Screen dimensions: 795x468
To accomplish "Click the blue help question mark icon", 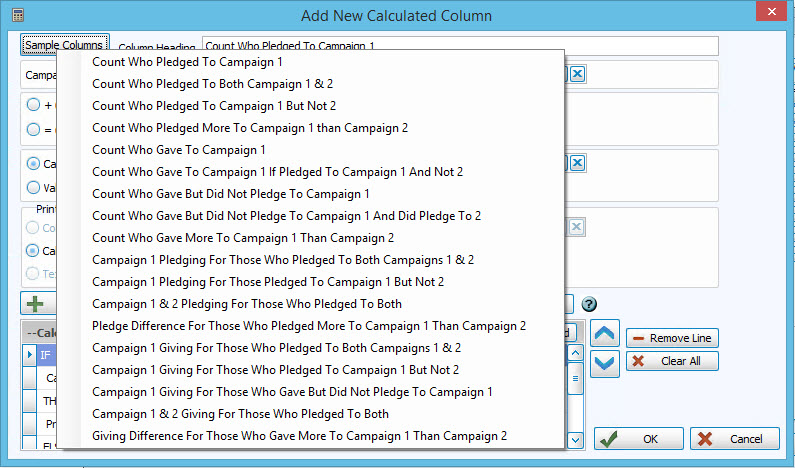I will pyautogui.click(x=589, y=304).
